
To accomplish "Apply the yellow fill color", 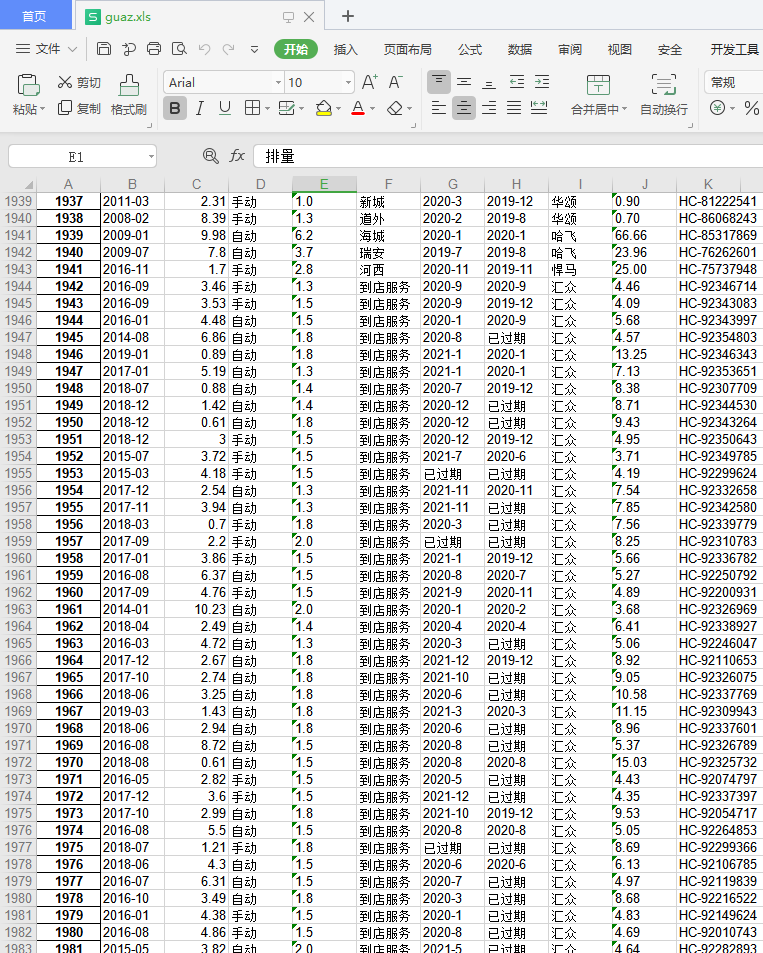I will click(x=323, y=108).
